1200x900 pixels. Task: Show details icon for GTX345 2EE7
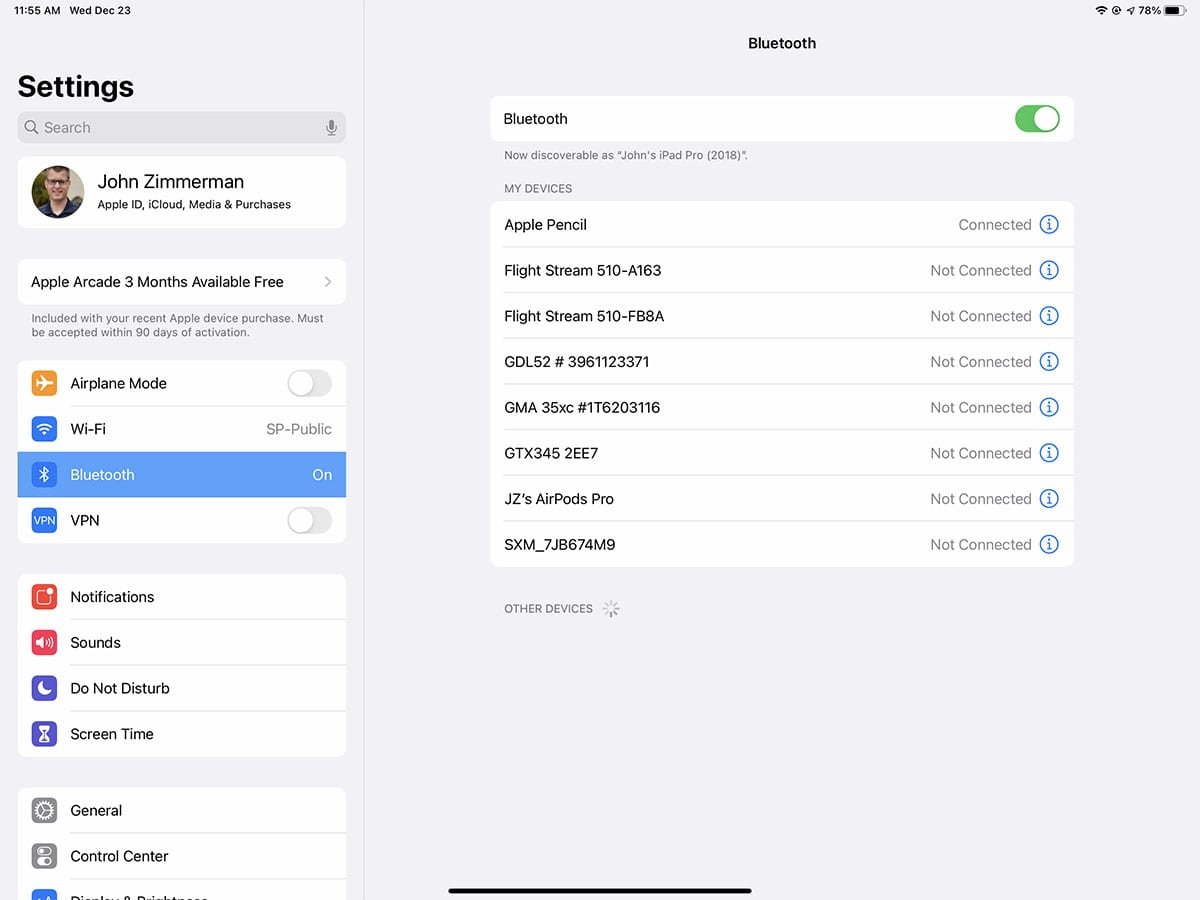point(1049,453)
